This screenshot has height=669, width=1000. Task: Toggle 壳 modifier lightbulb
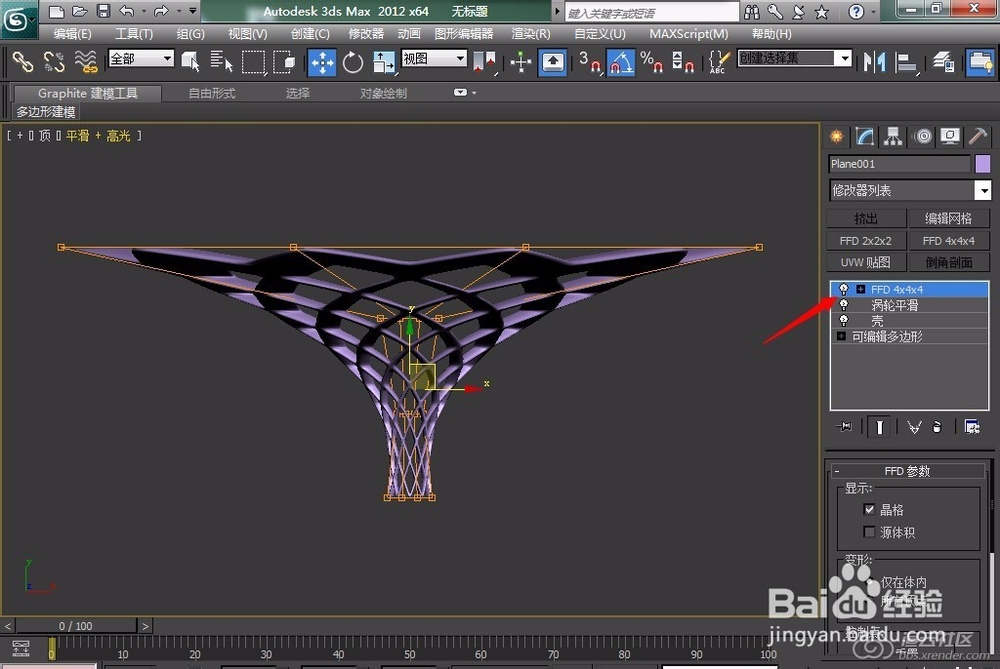(x=843, y=320)
